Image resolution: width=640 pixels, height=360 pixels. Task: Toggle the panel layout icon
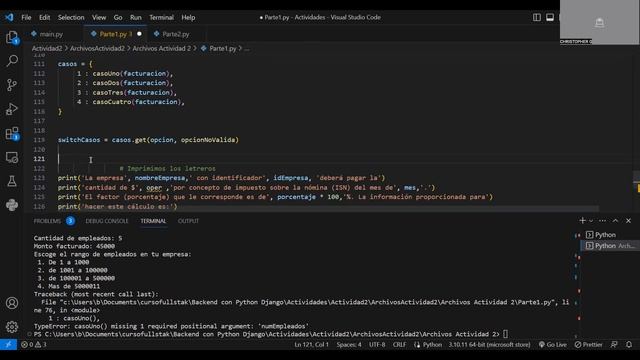pyautogui.click(x=550, y=17)
